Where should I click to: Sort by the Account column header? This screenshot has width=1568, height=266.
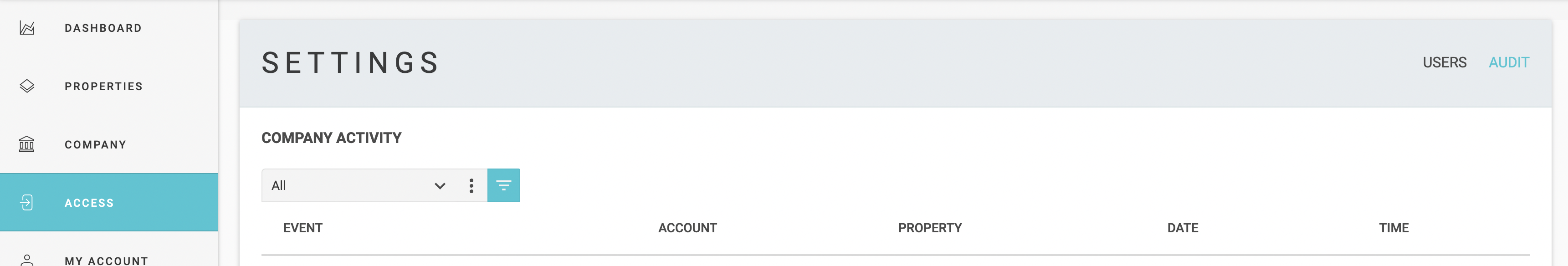click(687, 228)
